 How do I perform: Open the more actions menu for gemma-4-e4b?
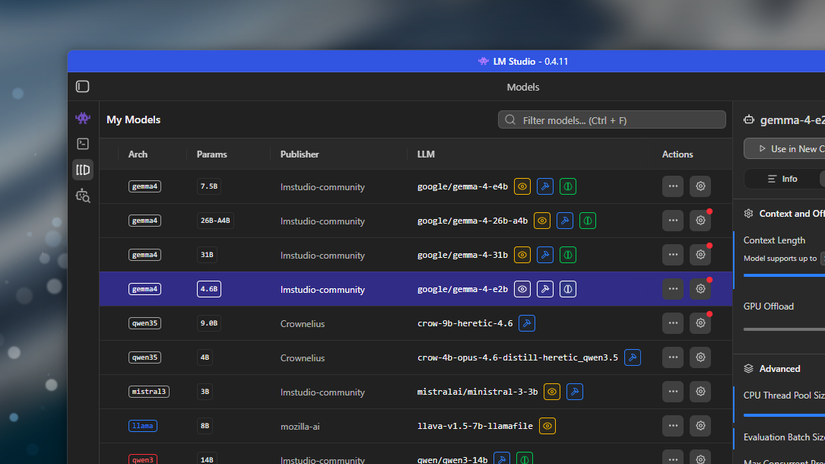[x=672, y=186]
